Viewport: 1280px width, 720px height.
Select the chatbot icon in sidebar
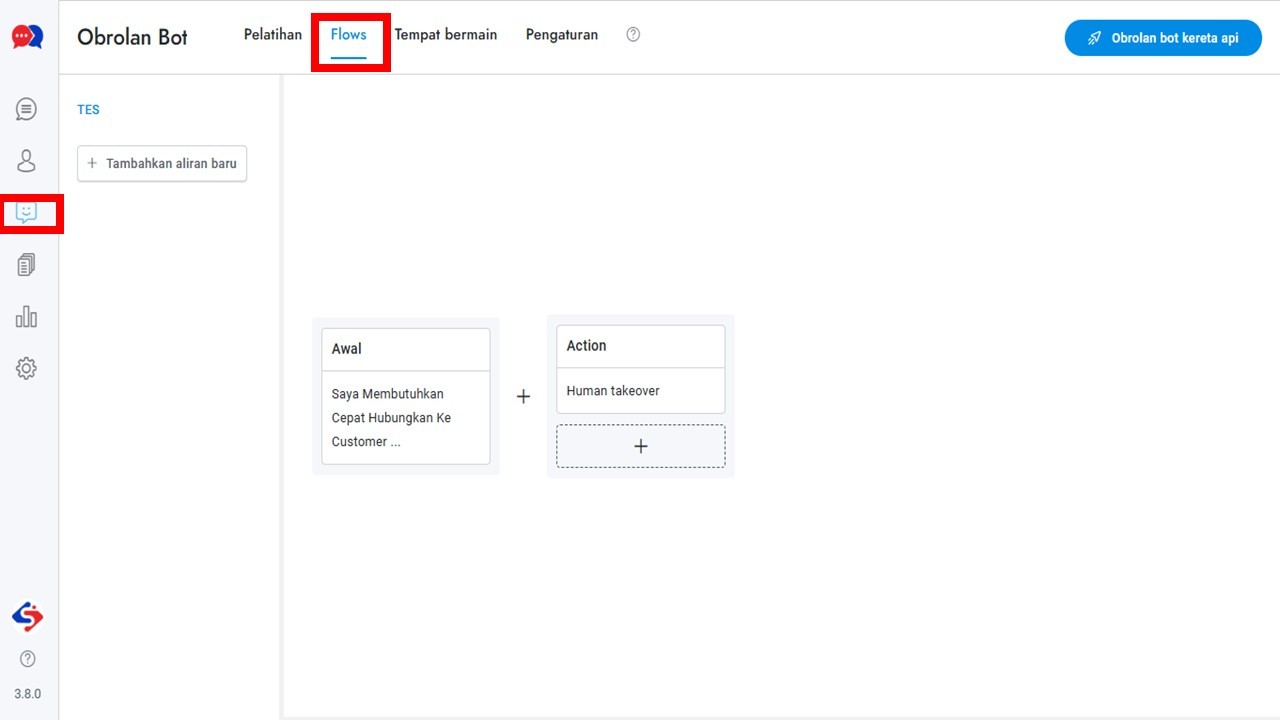tap(27, 213)
